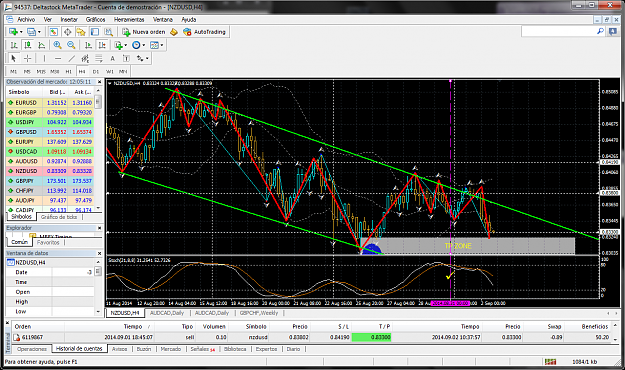Click the search magnifier icon
625x370 pixels.
[600, 31]
